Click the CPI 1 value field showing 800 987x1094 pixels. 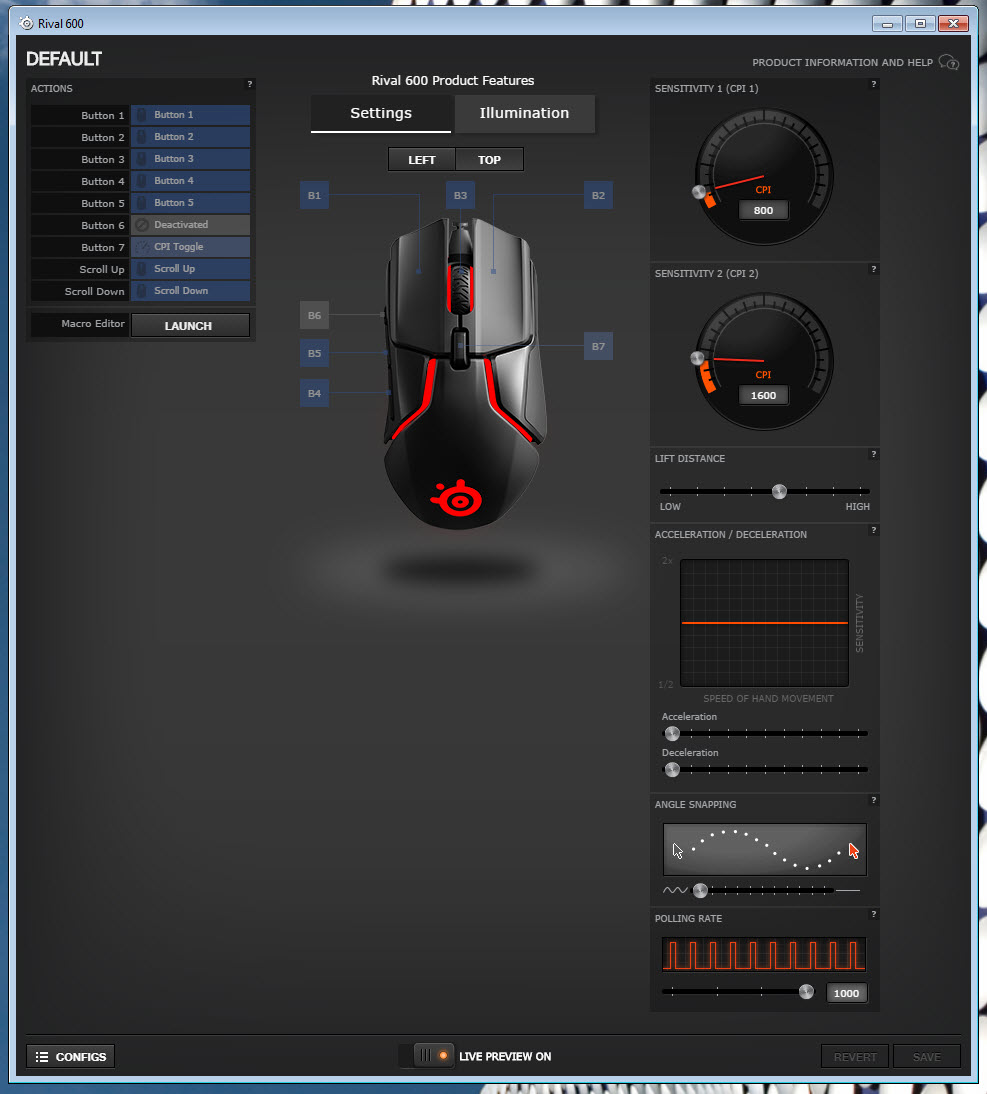pos(764,211)
